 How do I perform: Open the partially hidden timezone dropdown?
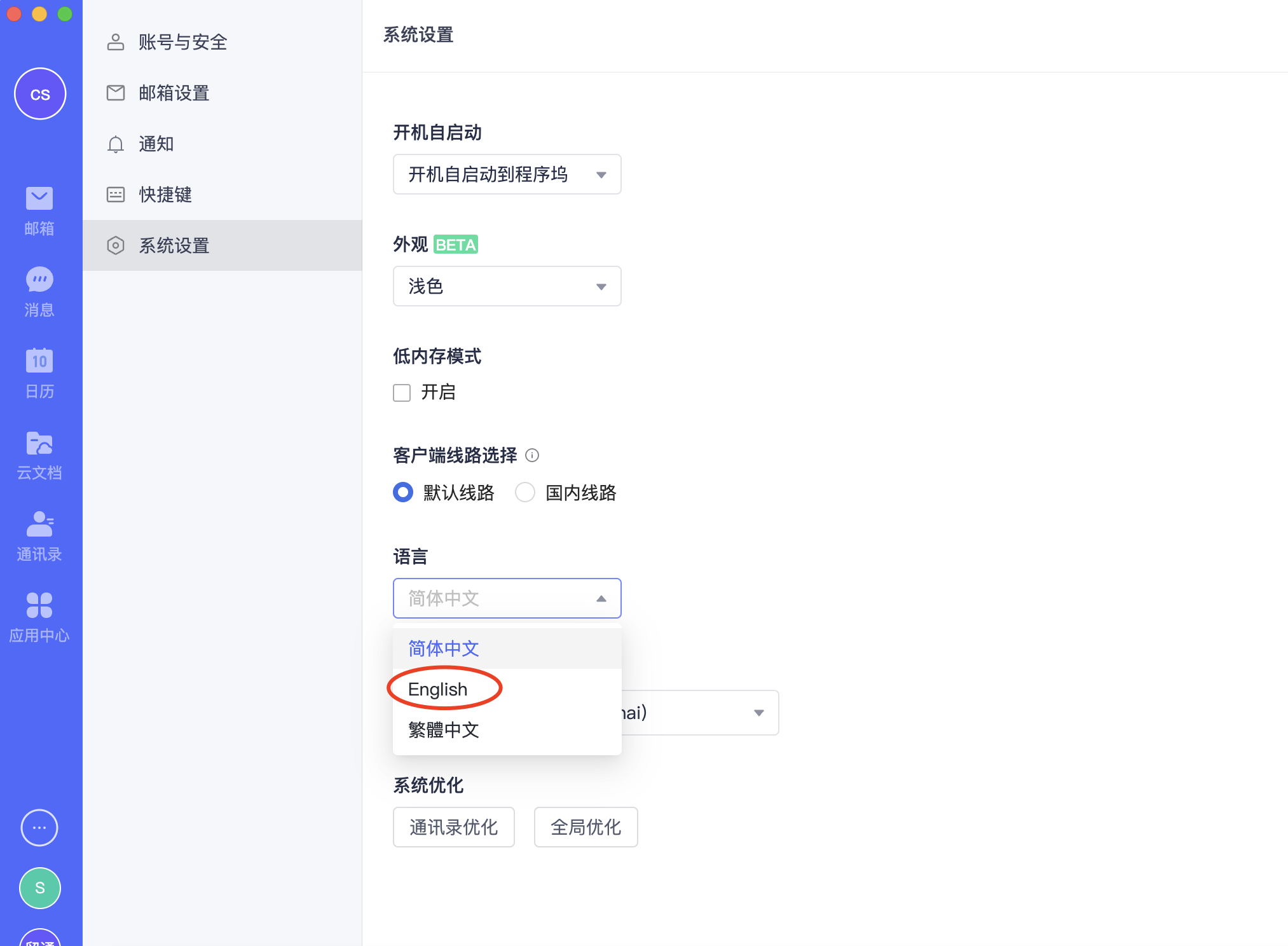pyautogui.click(x=699, y=713)
